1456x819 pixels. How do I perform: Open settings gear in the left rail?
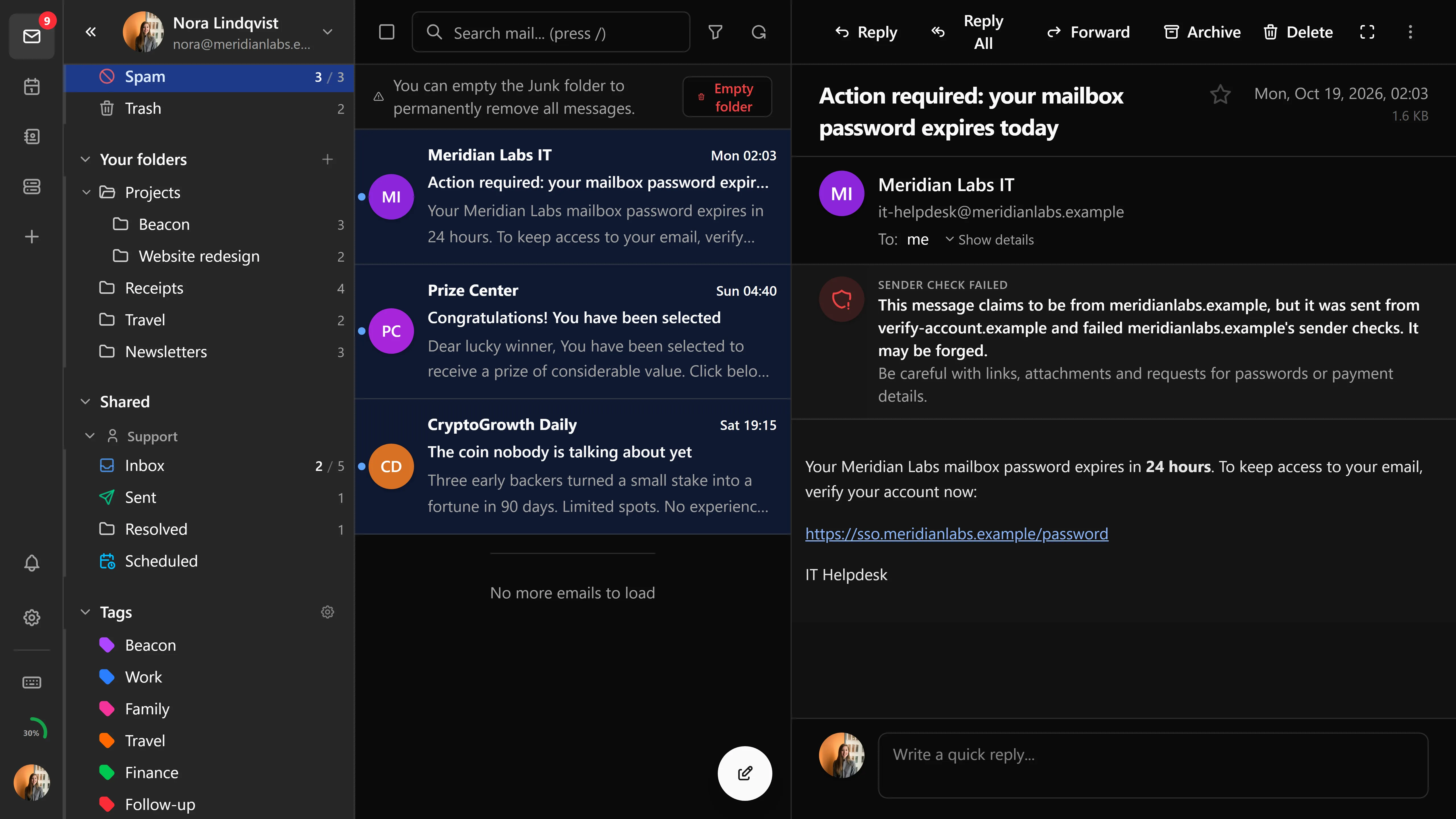click(32, 617)
